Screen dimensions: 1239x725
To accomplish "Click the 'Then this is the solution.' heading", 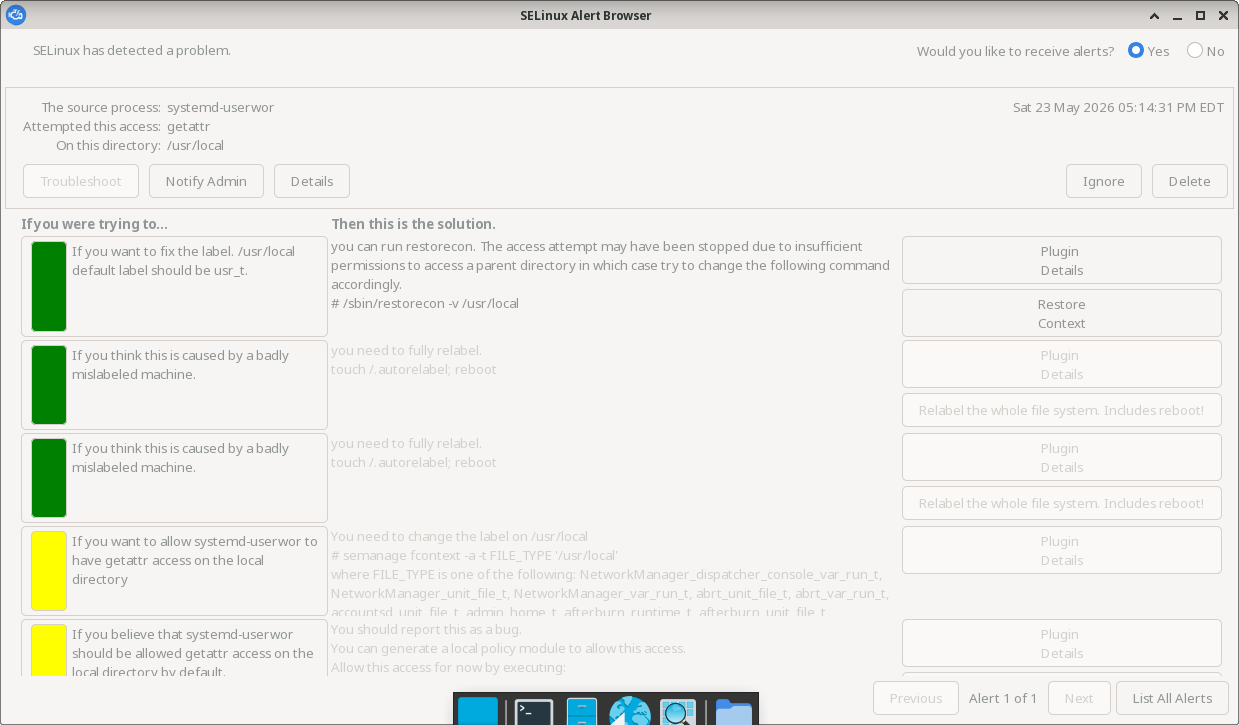I will pos(413,224).
